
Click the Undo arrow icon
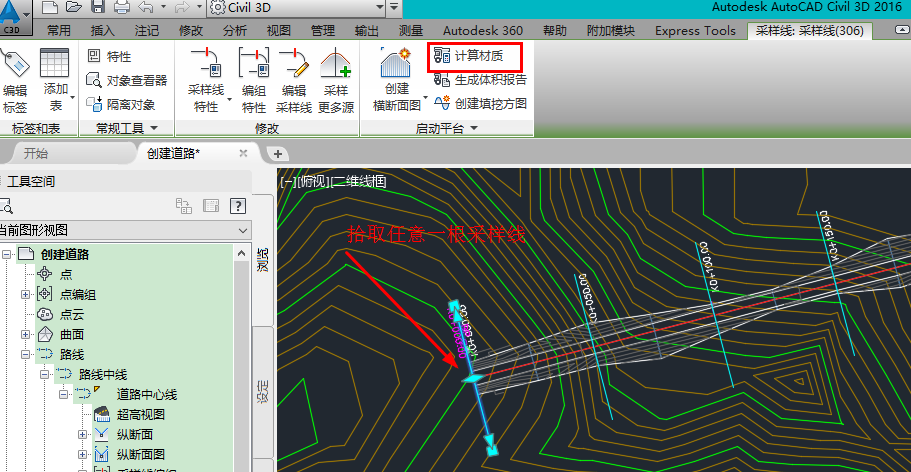[147, 8]
